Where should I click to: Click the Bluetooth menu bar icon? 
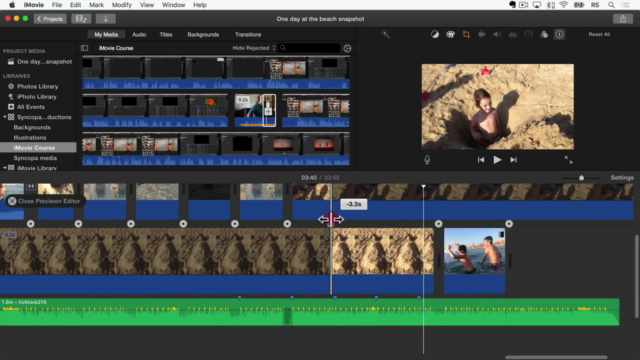[550, 5]
